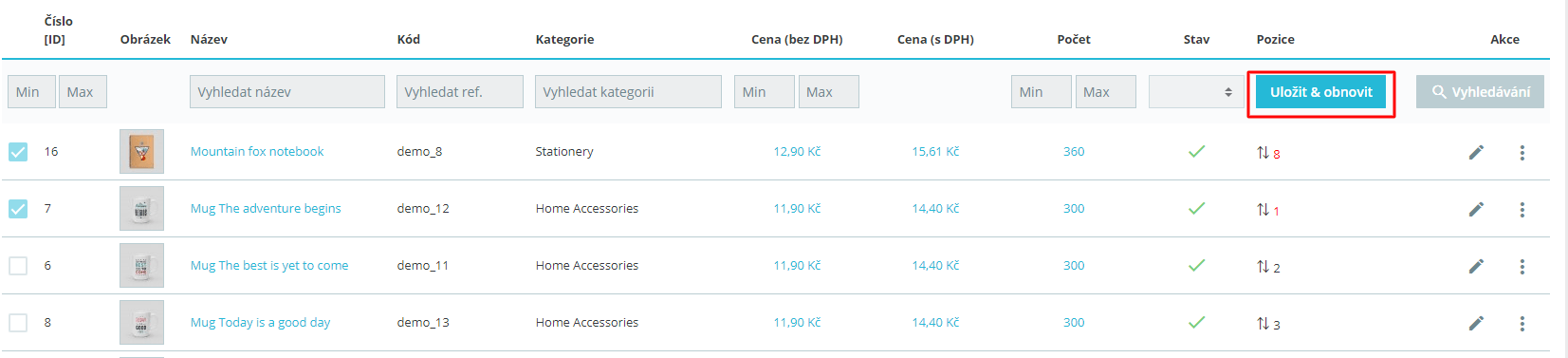
Task: Edit Mug The best is yet to come via pencil
Action: [x=1476, y=266]
